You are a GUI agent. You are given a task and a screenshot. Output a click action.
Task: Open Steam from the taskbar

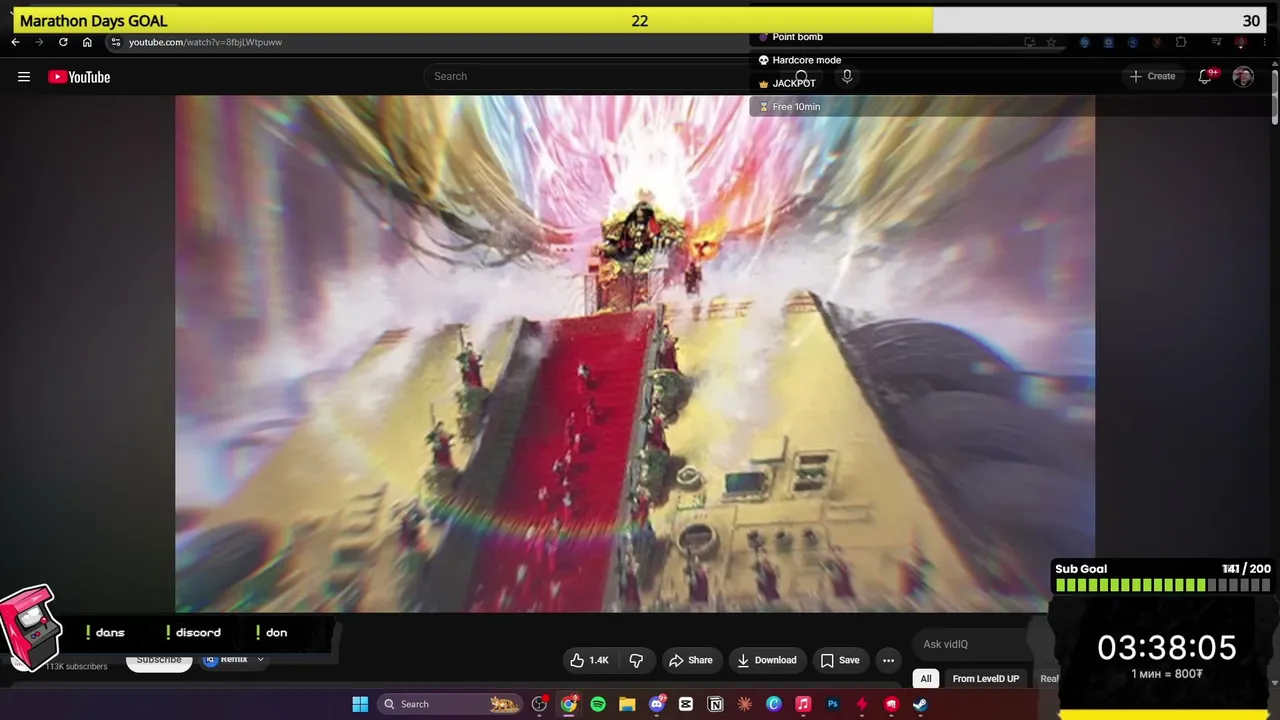pyautogui.click(x=920, y=704)
